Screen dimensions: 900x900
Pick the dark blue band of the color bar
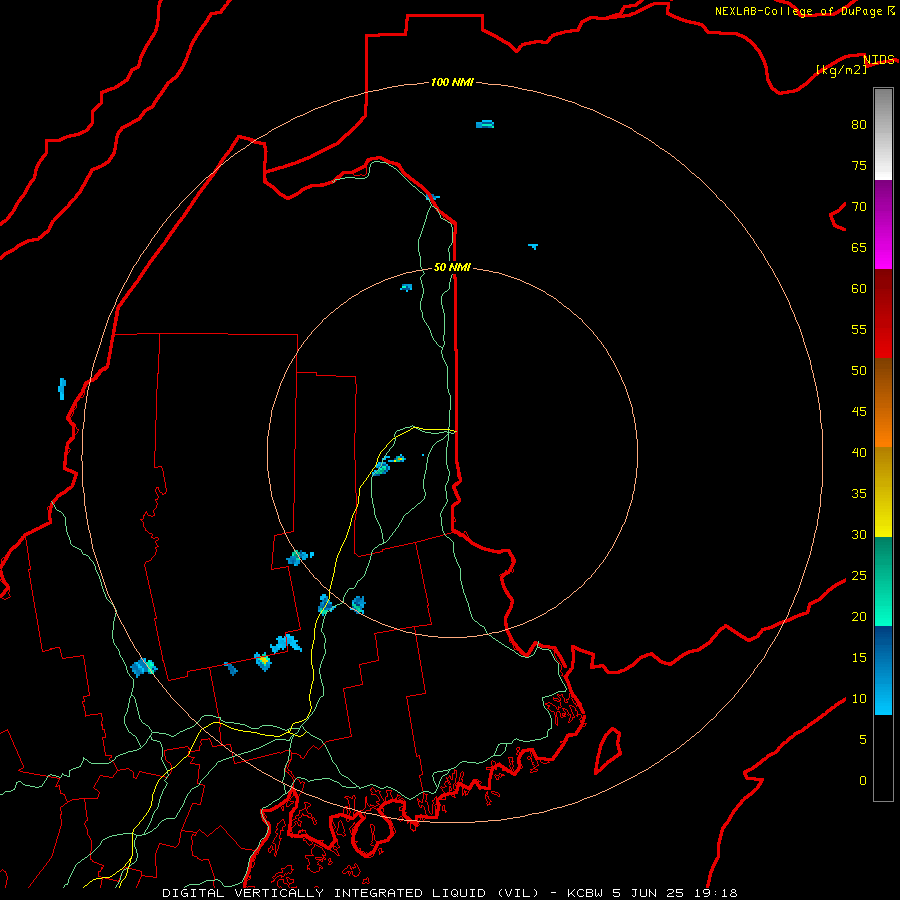(x=883, y=647)
